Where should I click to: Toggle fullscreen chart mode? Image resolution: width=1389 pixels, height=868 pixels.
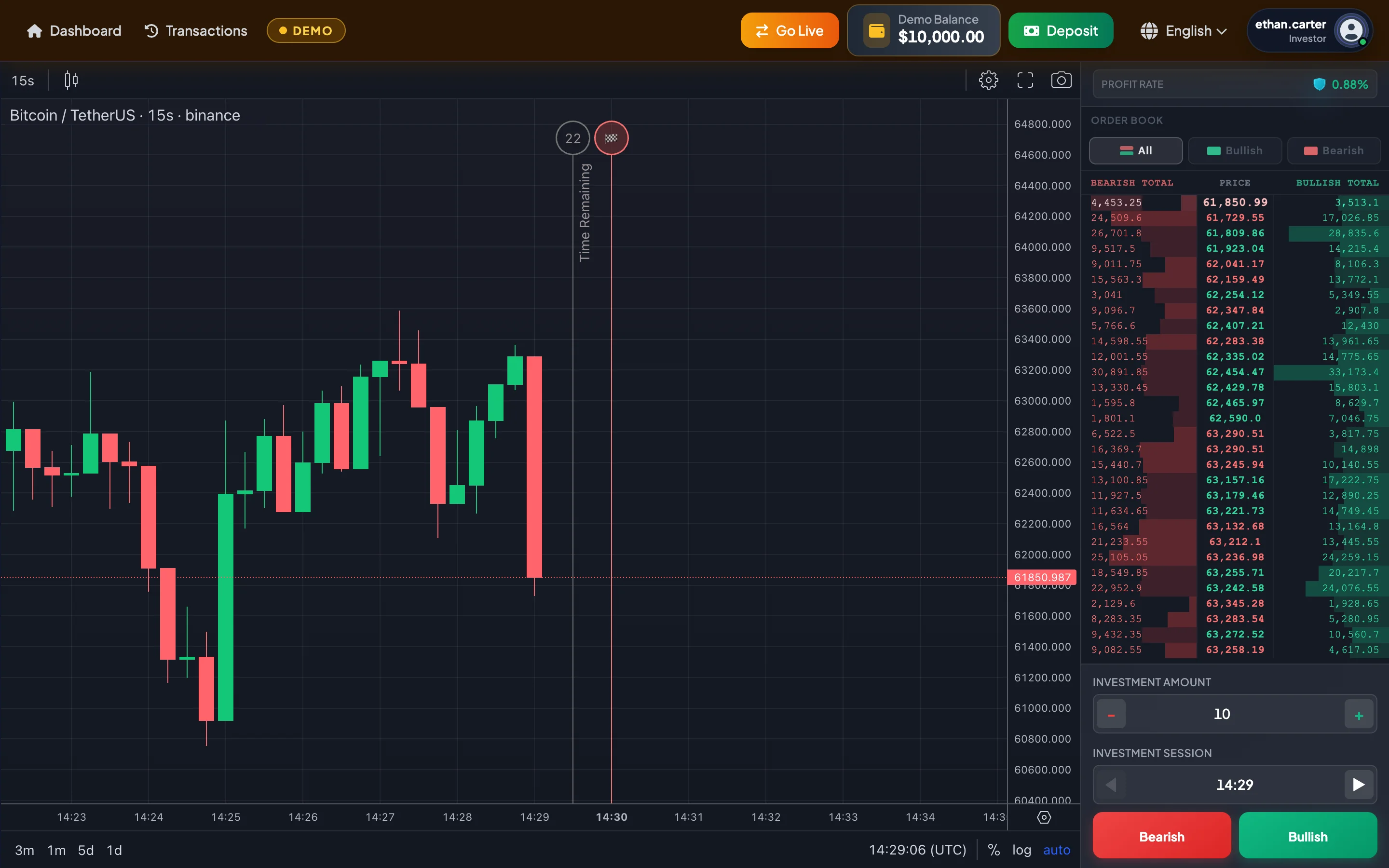click(x=1025, y=81)
